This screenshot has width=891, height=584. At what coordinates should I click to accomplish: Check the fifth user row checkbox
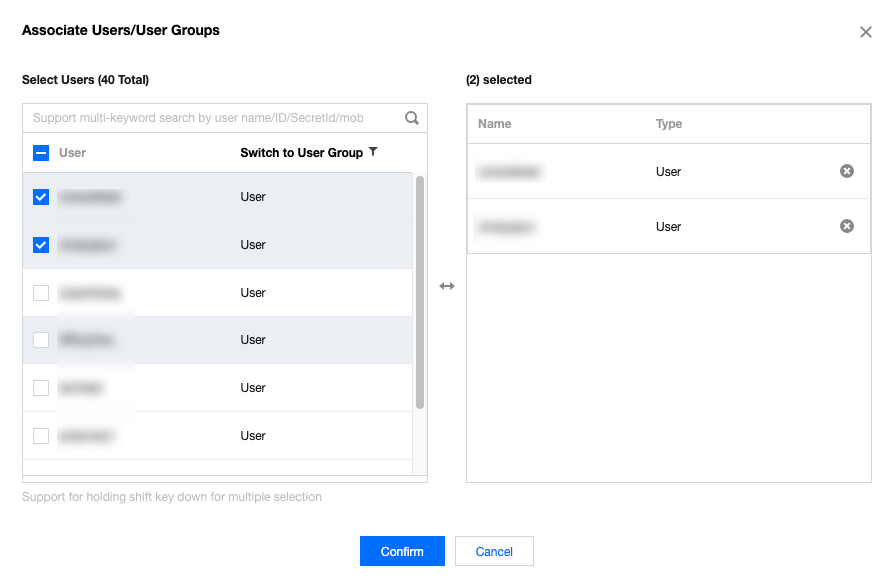[41, 388]
